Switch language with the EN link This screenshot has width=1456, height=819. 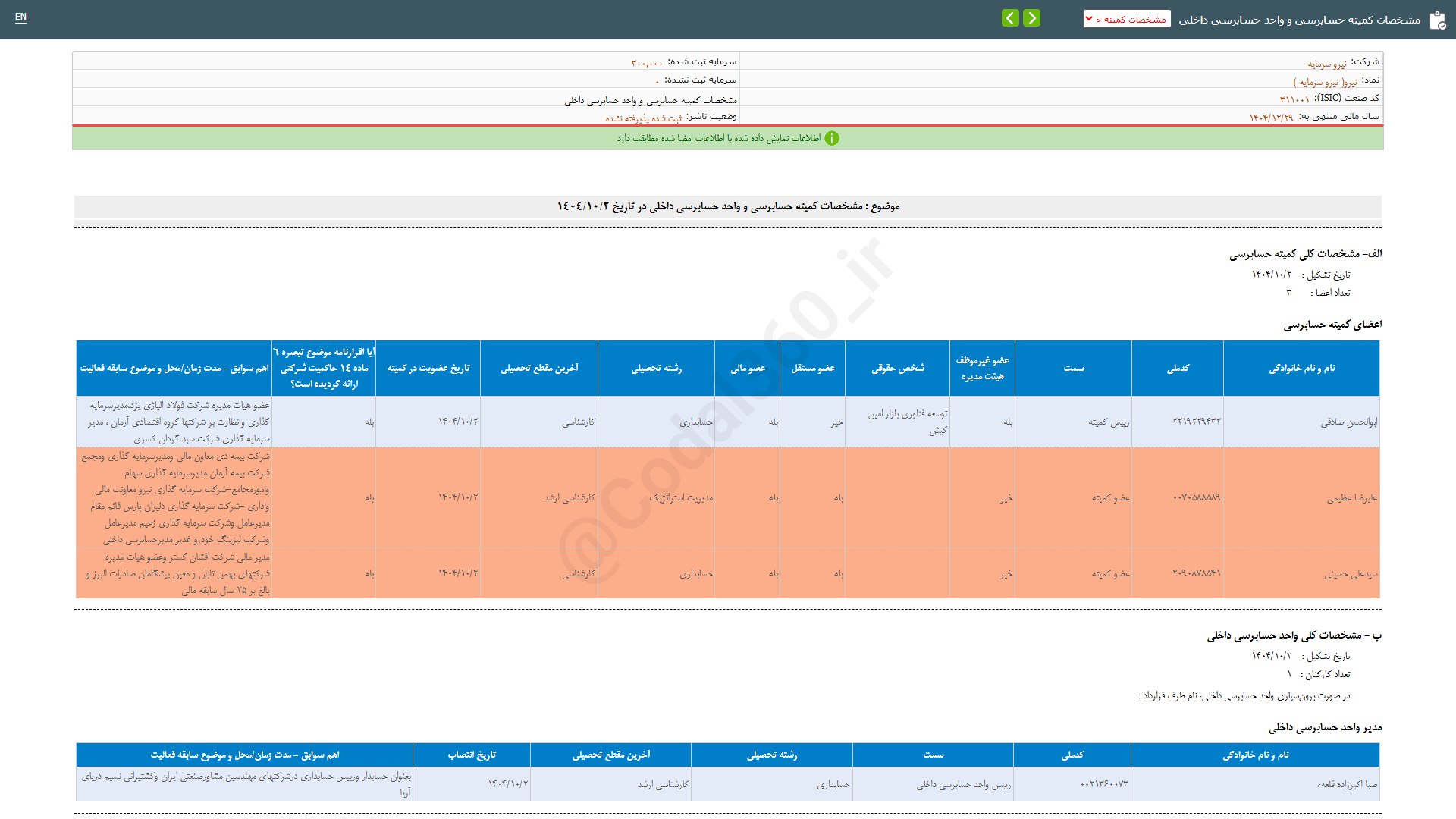pos(20,17)
